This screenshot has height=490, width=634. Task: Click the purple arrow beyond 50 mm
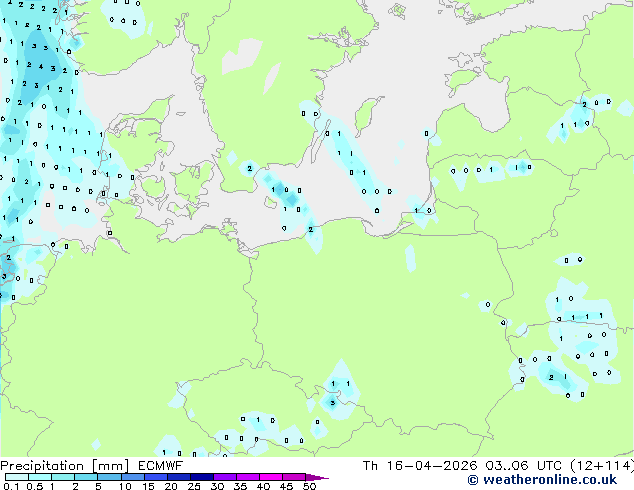[x=317, y=477]
